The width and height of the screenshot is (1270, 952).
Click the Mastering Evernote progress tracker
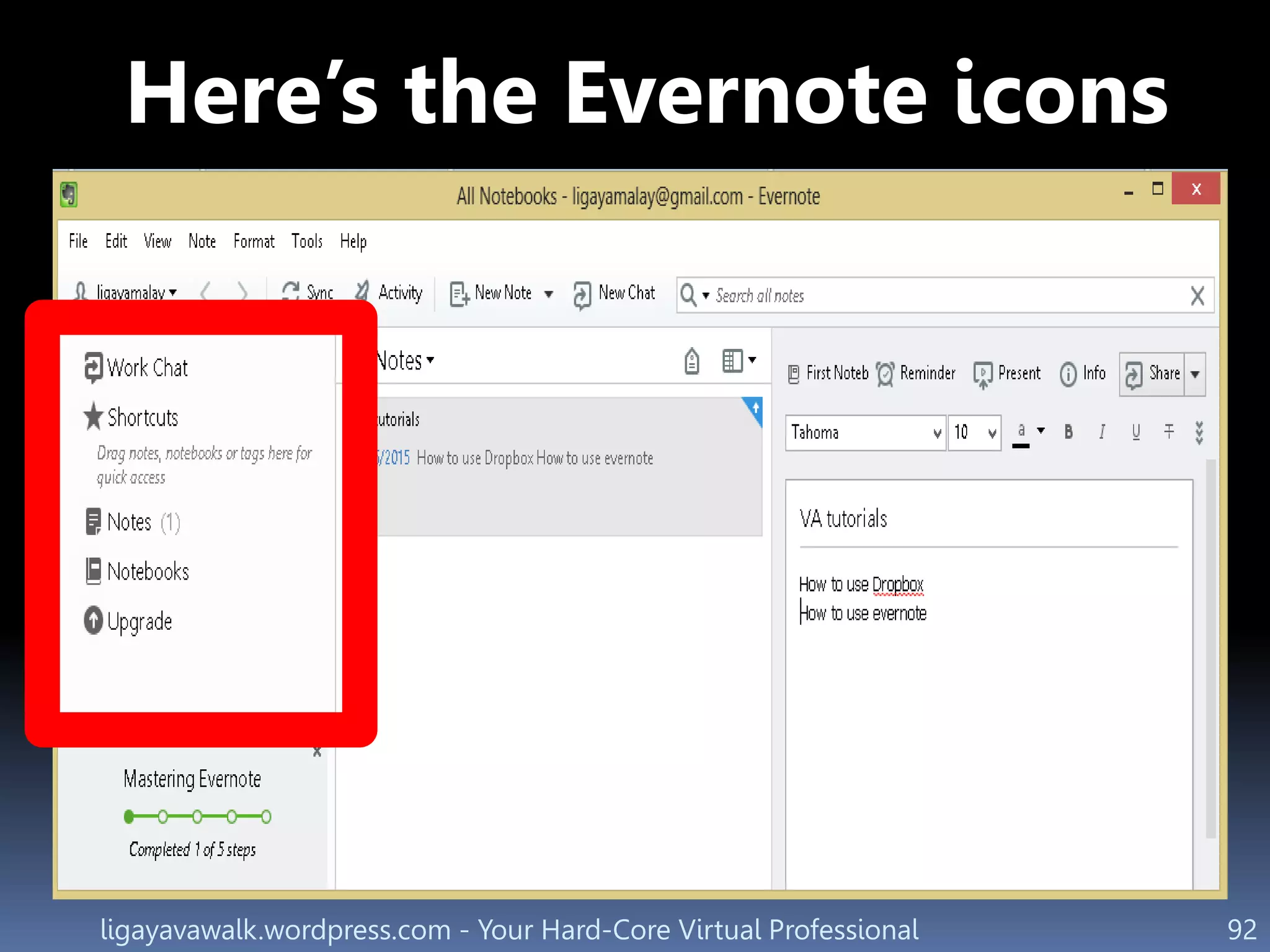point(197,817)
